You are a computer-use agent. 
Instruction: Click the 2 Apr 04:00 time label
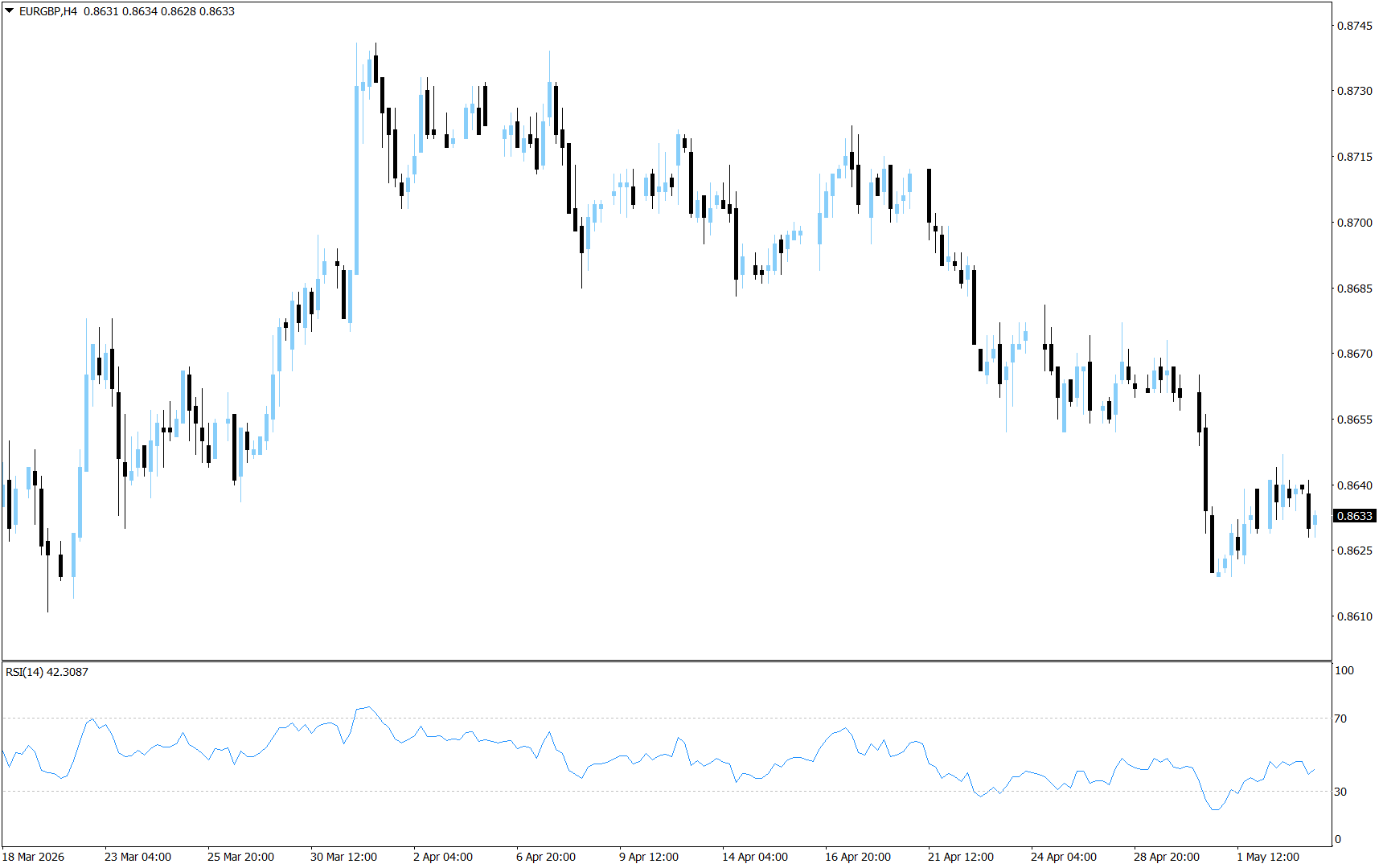pyautogui.click(x=443, y=857)
